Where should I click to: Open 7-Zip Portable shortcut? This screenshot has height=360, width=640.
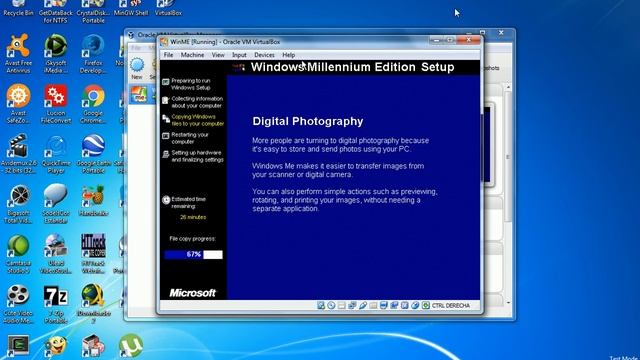click(56, 304)
